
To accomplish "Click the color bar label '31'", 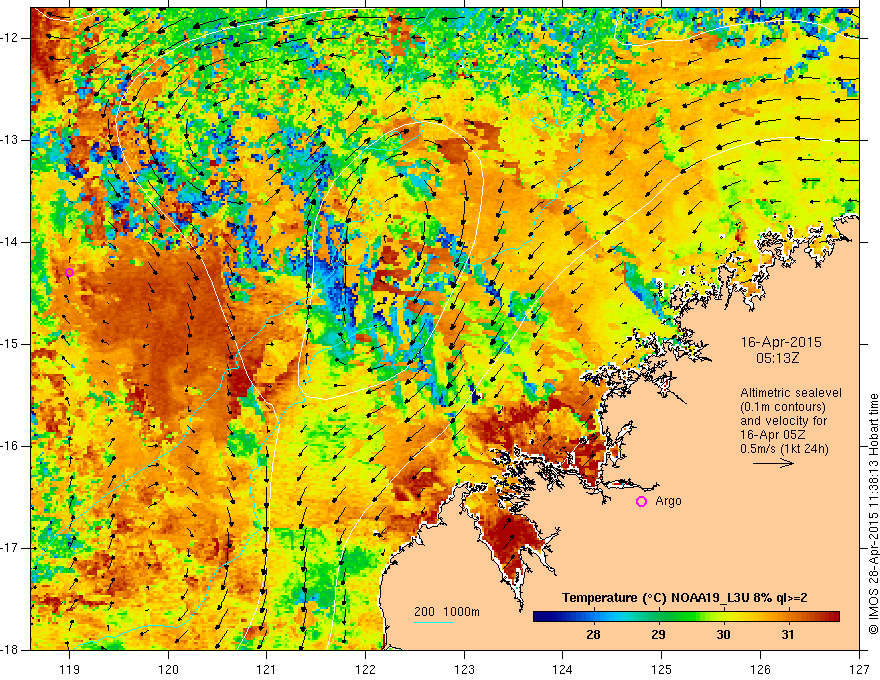I will [788, 635].
